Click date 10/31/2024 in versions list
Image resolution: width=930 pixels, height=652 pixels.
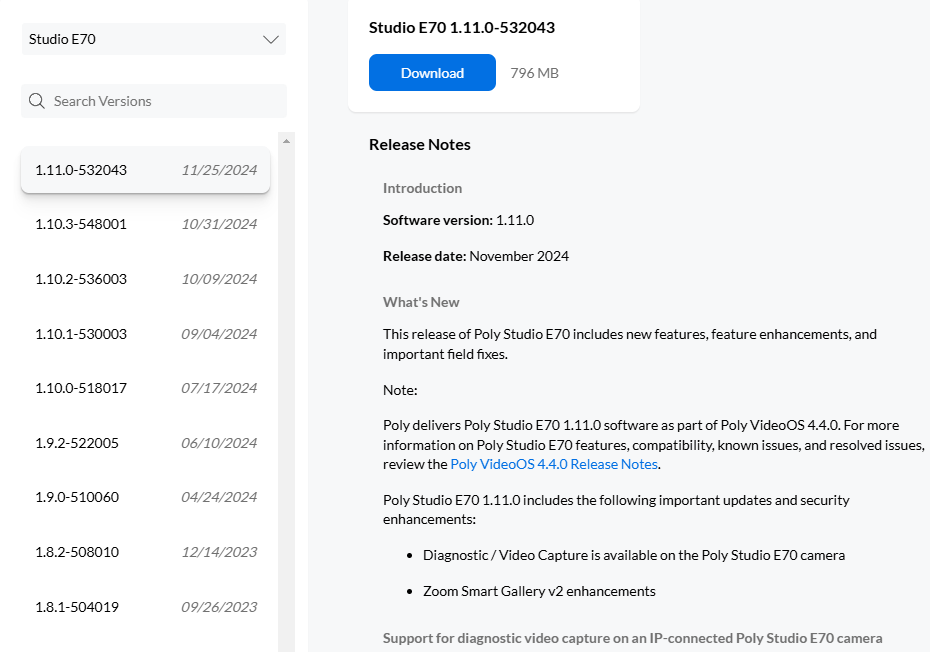(x=219, y=224)
